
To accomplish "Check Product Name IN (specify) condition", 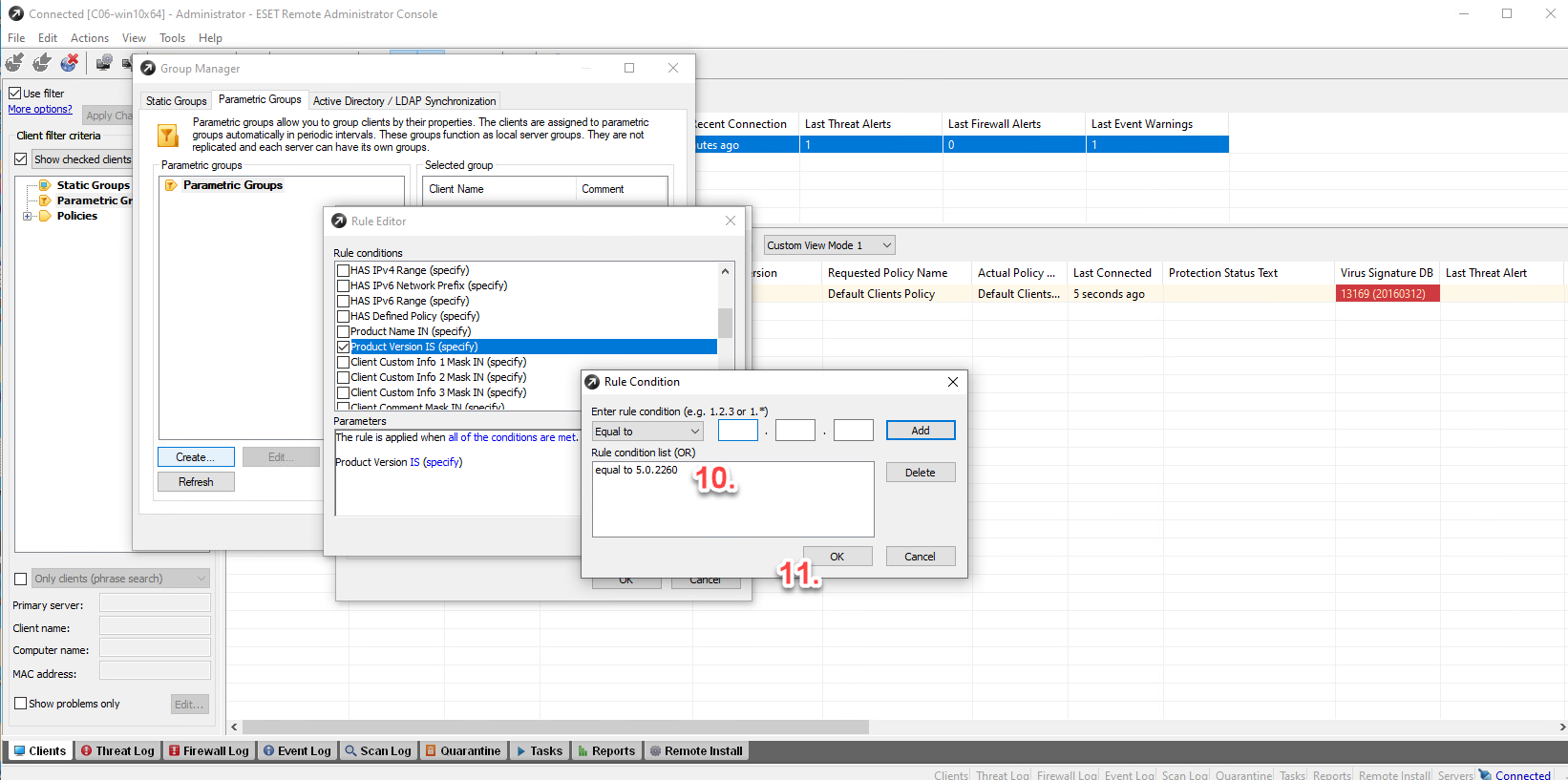I will tap(343, 331).
